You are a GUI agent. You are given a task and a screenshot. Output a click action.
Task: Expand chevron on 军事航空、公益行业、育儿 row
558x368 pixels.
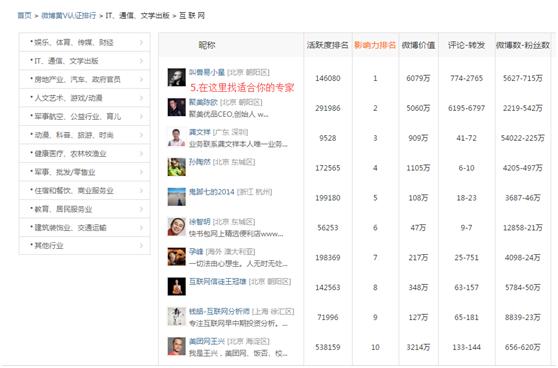click(x=141, y=116)
